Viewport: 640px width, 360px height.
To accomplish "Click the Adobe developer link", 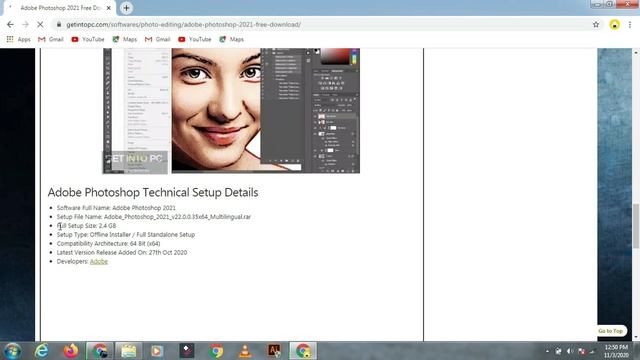I will tap(99, 261).
